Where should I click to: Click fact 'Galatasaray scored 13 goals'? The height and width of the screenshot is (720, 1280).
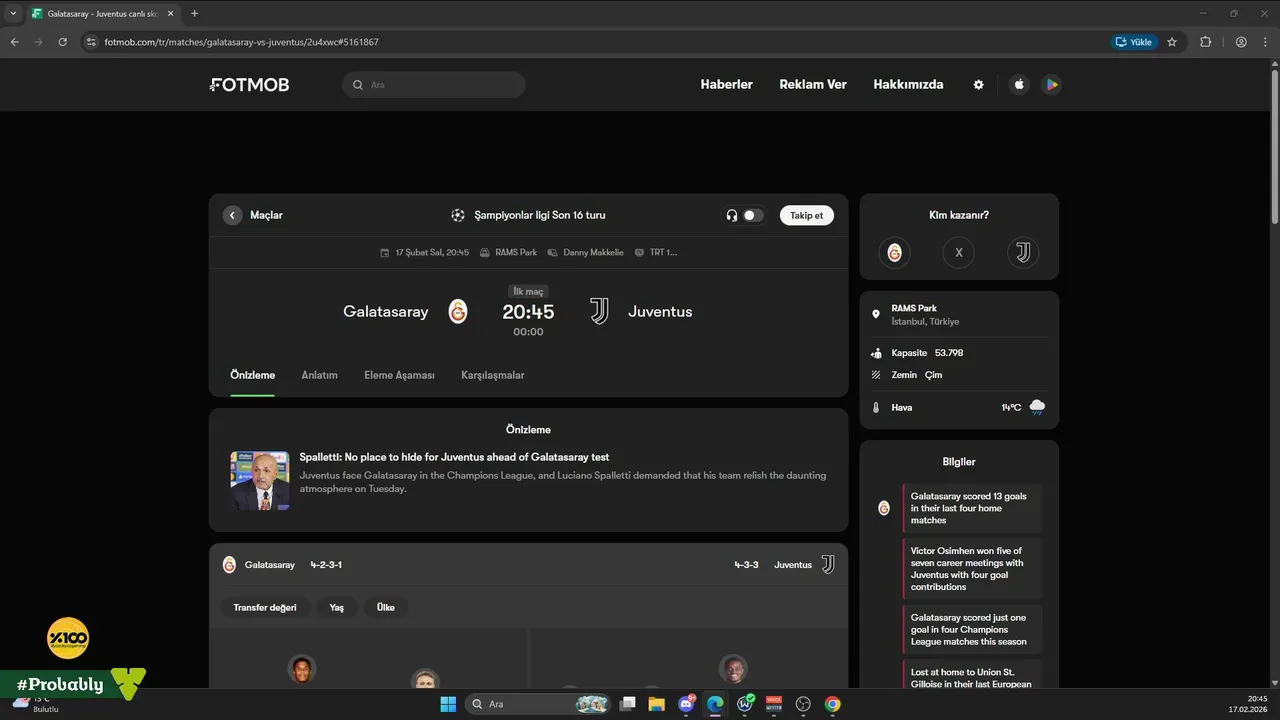point(972,508)
